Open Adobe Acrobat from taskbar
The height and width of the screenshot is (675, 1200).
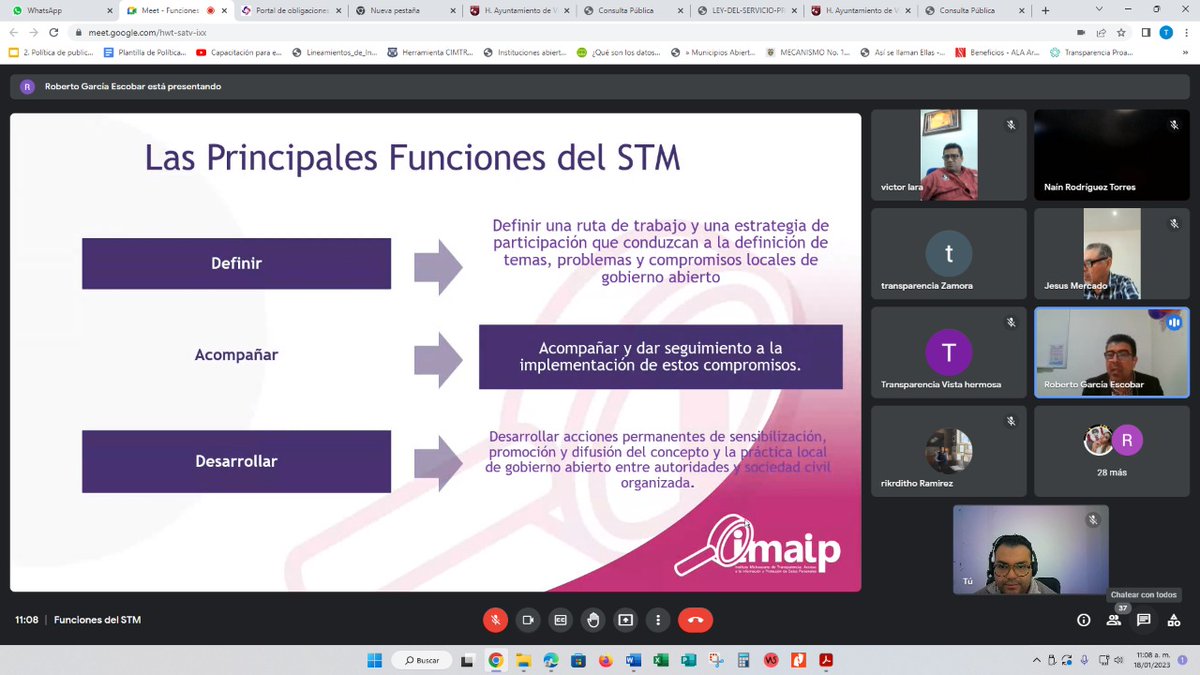point(826,660)
